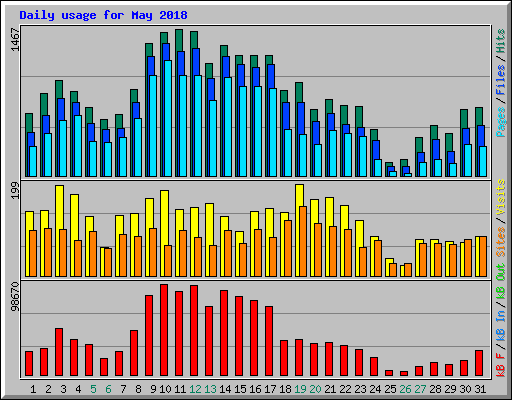The image size is (512, 400).
Task: Click the 'Files' legend label
Action: coord(501,80)
